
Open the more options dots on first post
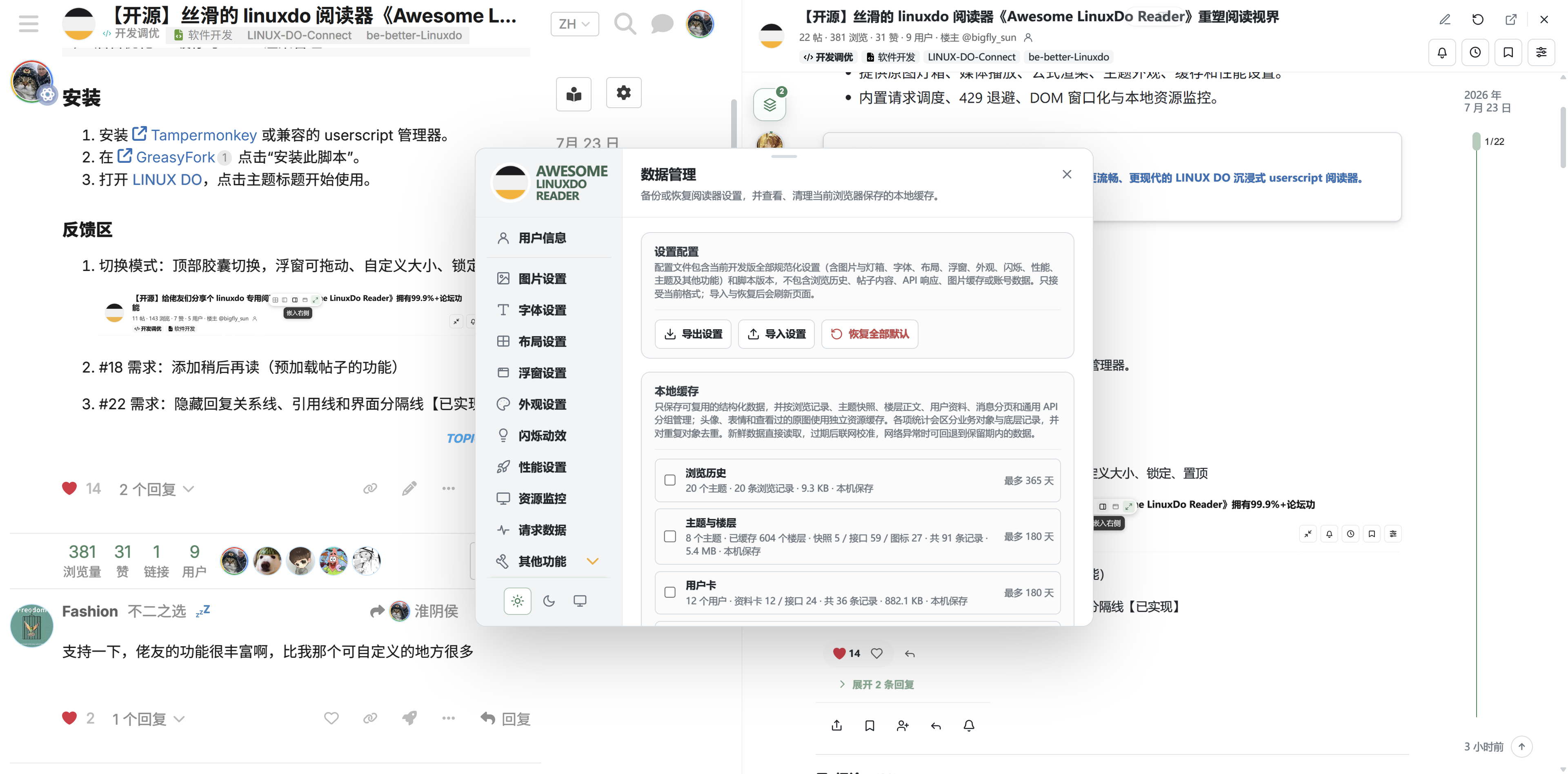point(448,488)
